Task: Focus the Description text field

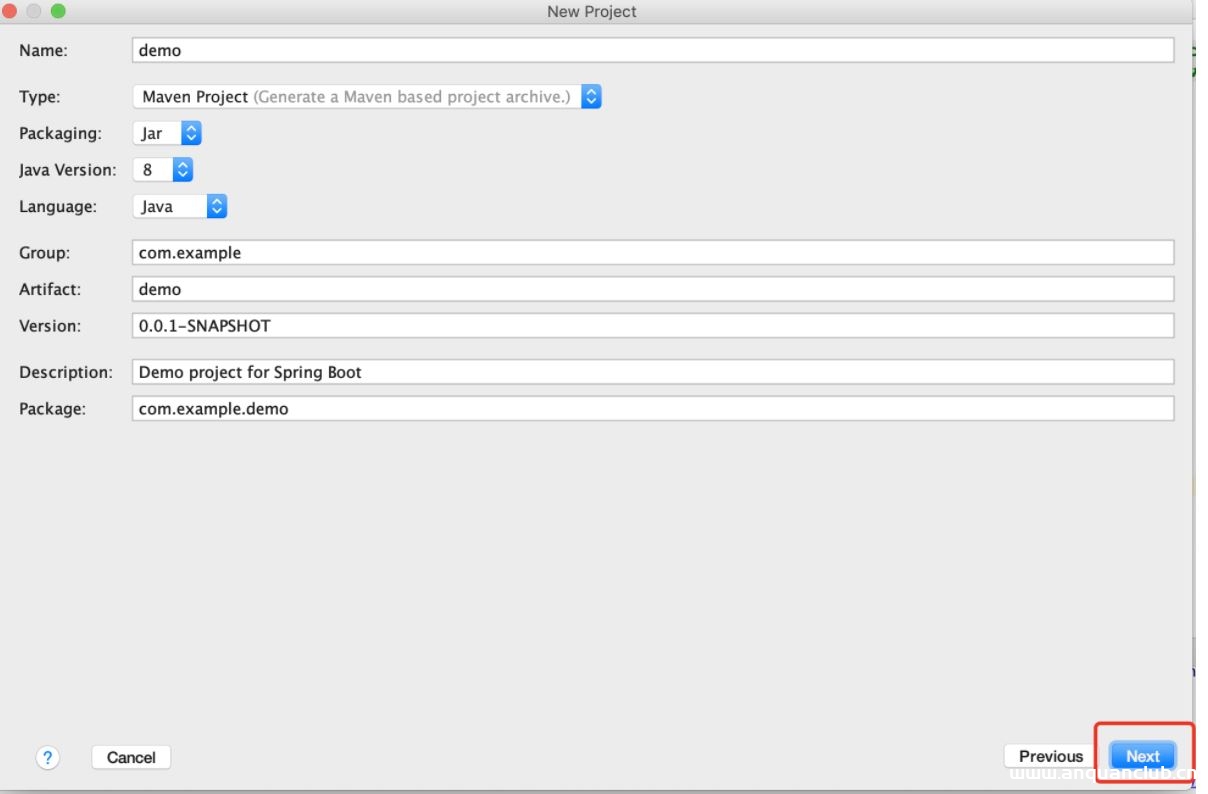Action: point(652,372)
